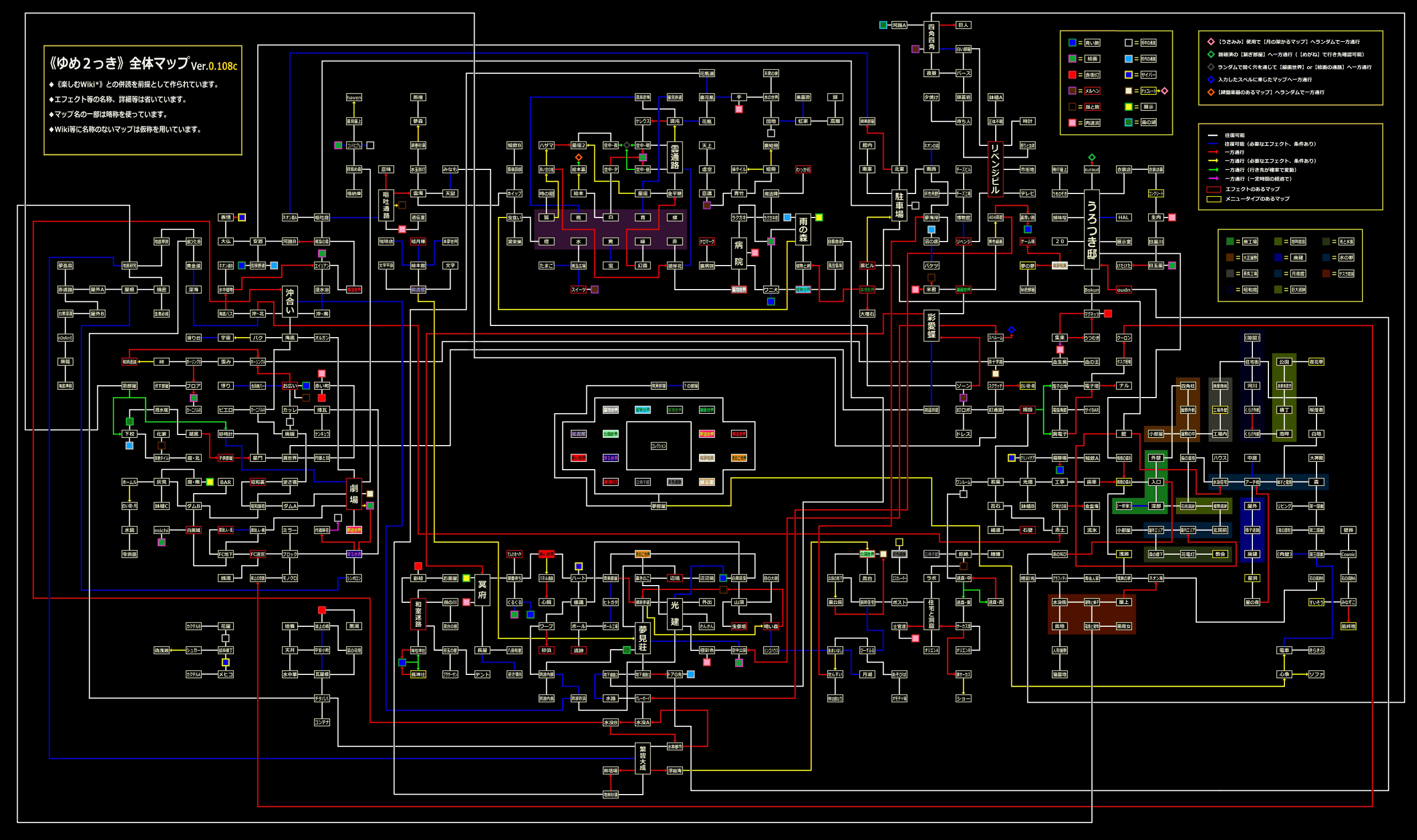This screenshot has width=1417, height=840.
Task: Select the 冥府 hub node
Action: point(482,590)
